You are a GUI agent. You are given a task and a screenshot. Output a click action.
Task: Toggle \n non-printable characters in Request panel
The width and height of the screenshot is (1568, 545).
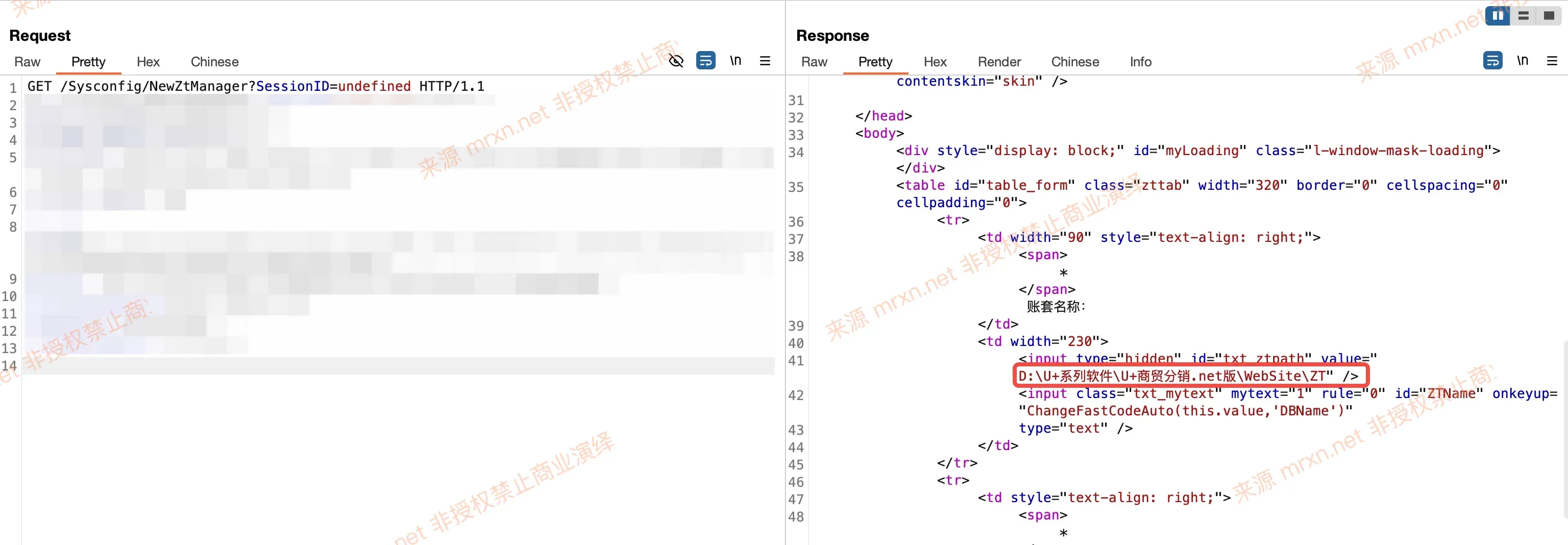pyautogui.click(x=736, y=61)
